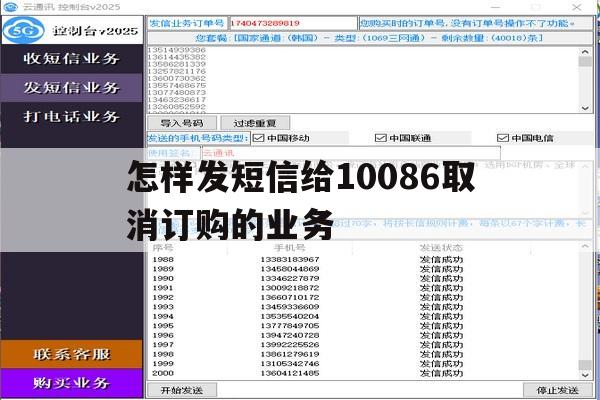Click the 序号 column header
The height and width of the screenshot is (400, 600).
click(163, 248)
